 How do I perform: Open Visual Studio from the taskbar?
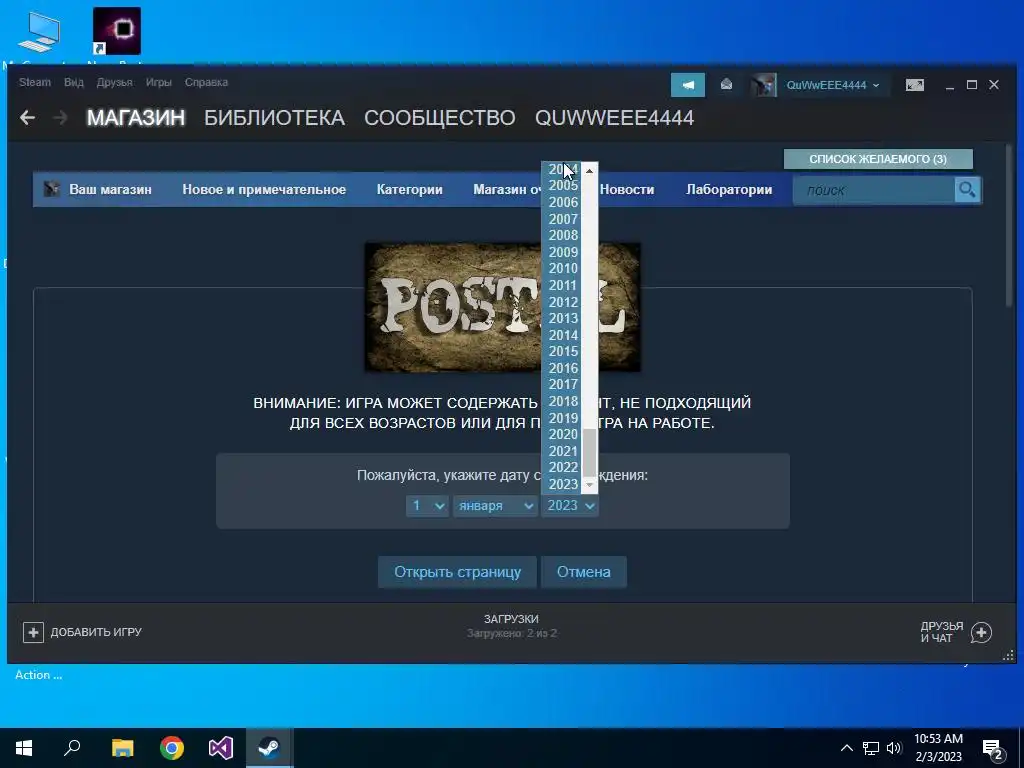[x=221, y=748]
